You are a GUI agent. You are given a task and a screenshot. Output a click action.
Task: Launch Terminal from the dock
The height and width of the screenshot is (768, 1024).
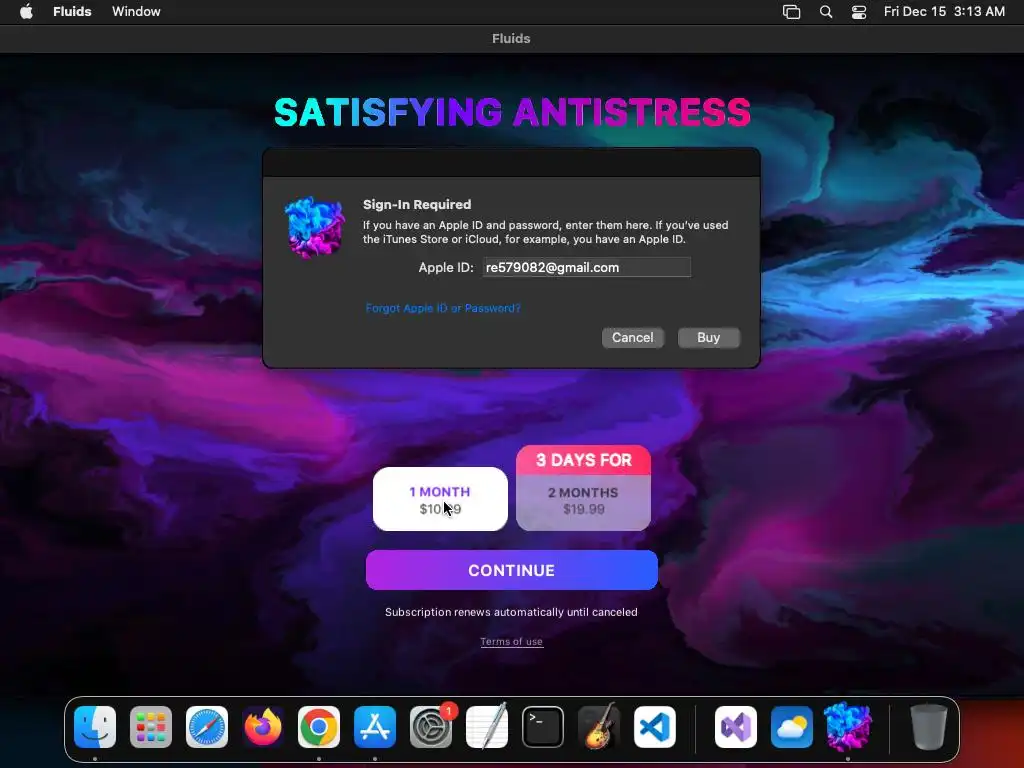point(543,727)
